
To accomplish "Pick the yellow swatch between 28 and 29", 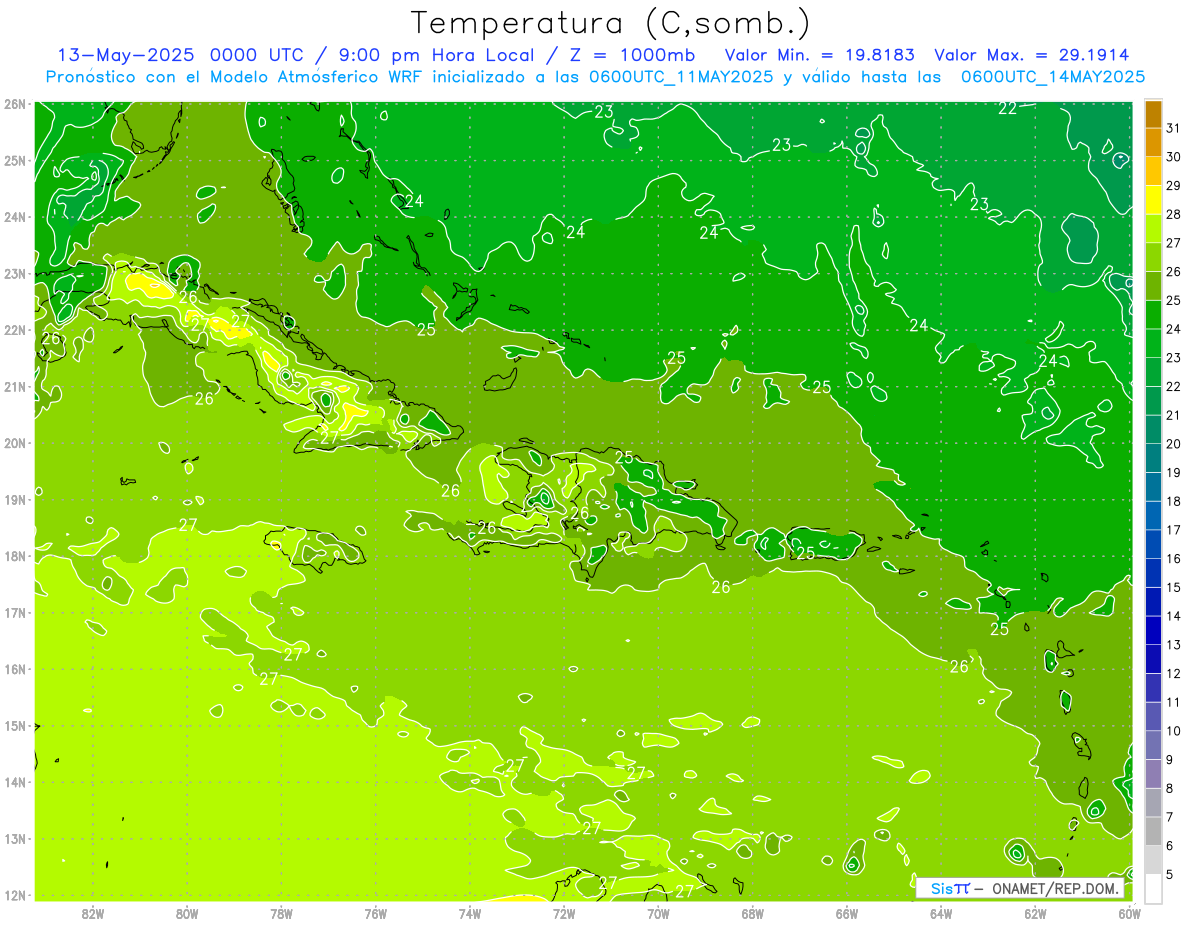I will pyautogui.click(x=1153, y=200).
